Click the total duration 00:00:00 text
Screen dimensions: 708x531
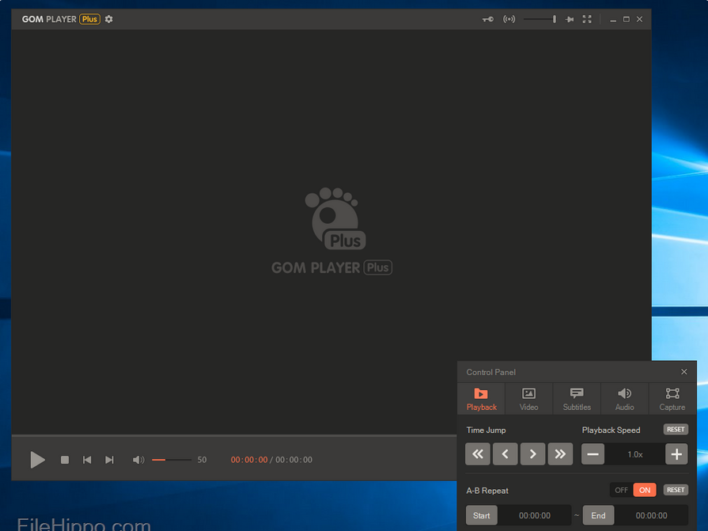(294, 460)
